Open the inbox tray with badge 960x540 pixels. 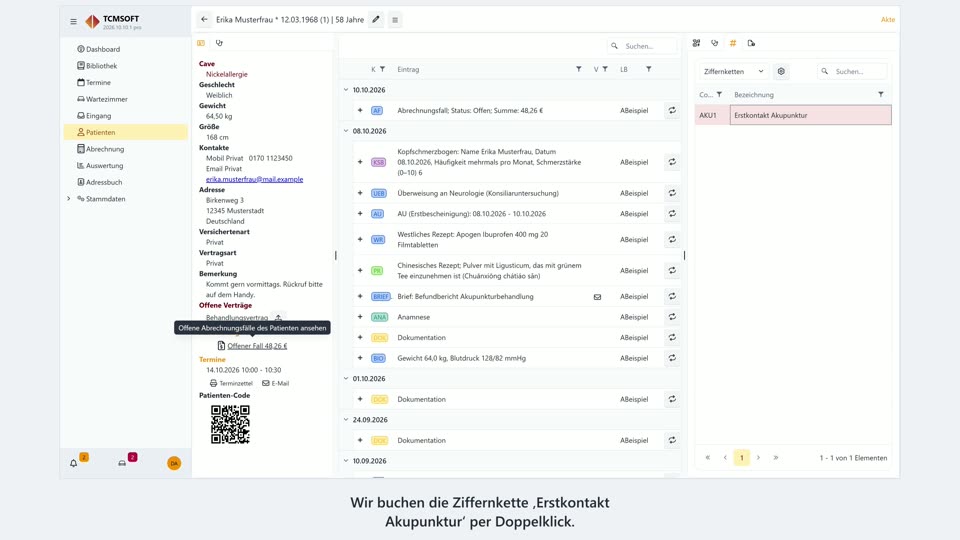click(x=122, y=463)
